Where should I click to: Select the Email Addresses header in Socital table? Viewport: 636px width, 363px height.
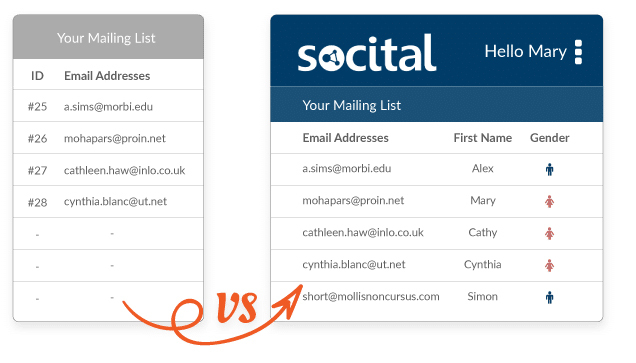pos(346,138)
